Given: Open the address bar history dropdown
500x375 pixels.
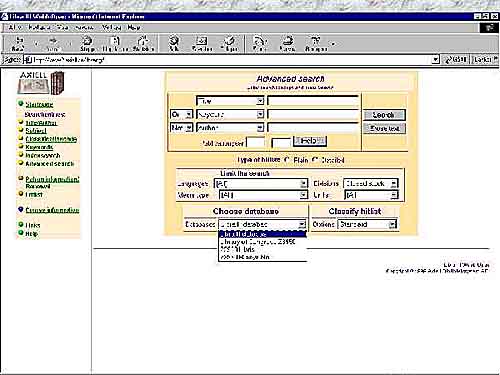Looking at the screenshot, I should point(435,60).
